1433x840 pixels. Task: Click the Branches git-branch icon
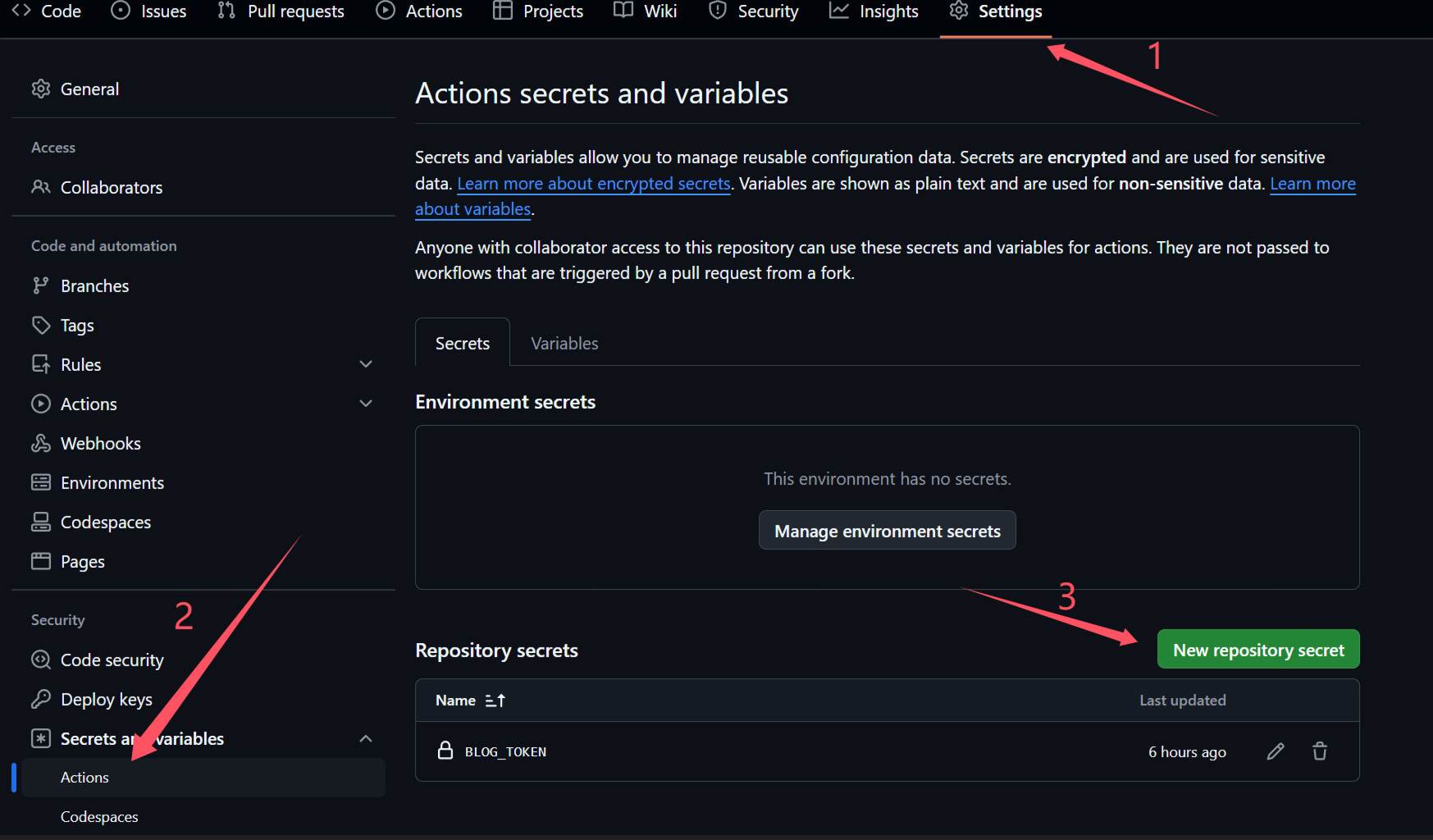coord(41,286)
